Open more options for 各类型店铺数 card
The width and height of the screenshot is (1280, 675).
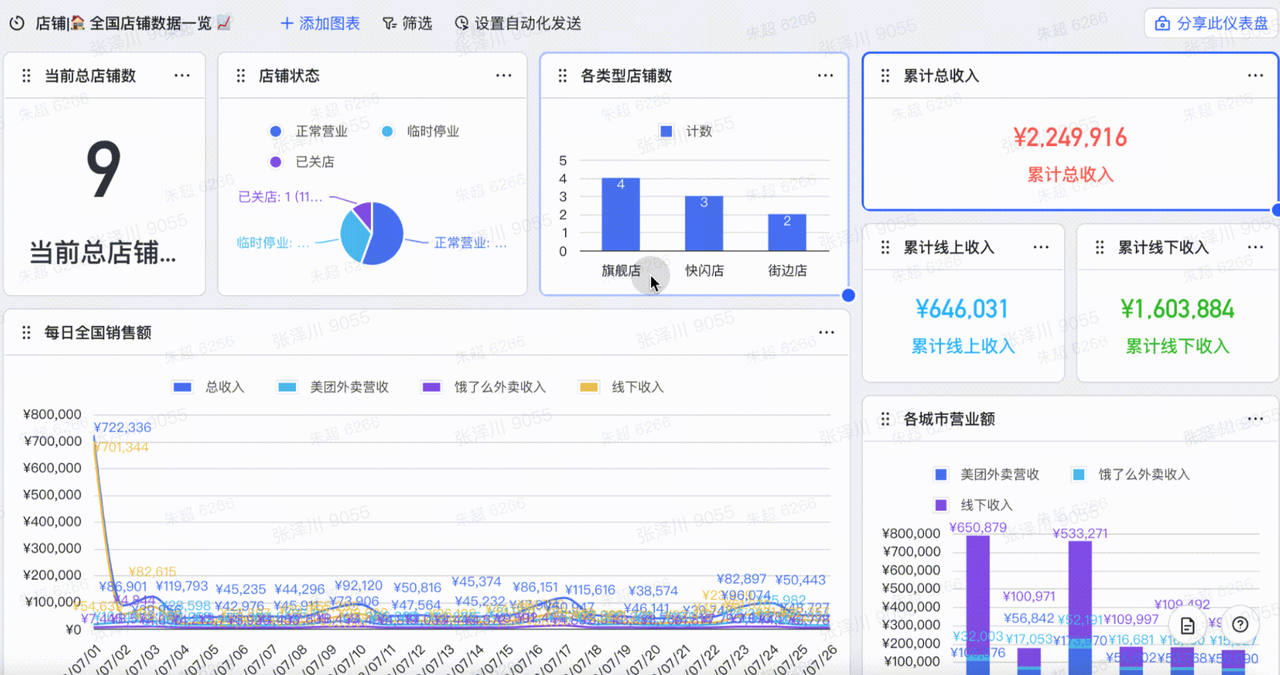(x=825, y=76)
